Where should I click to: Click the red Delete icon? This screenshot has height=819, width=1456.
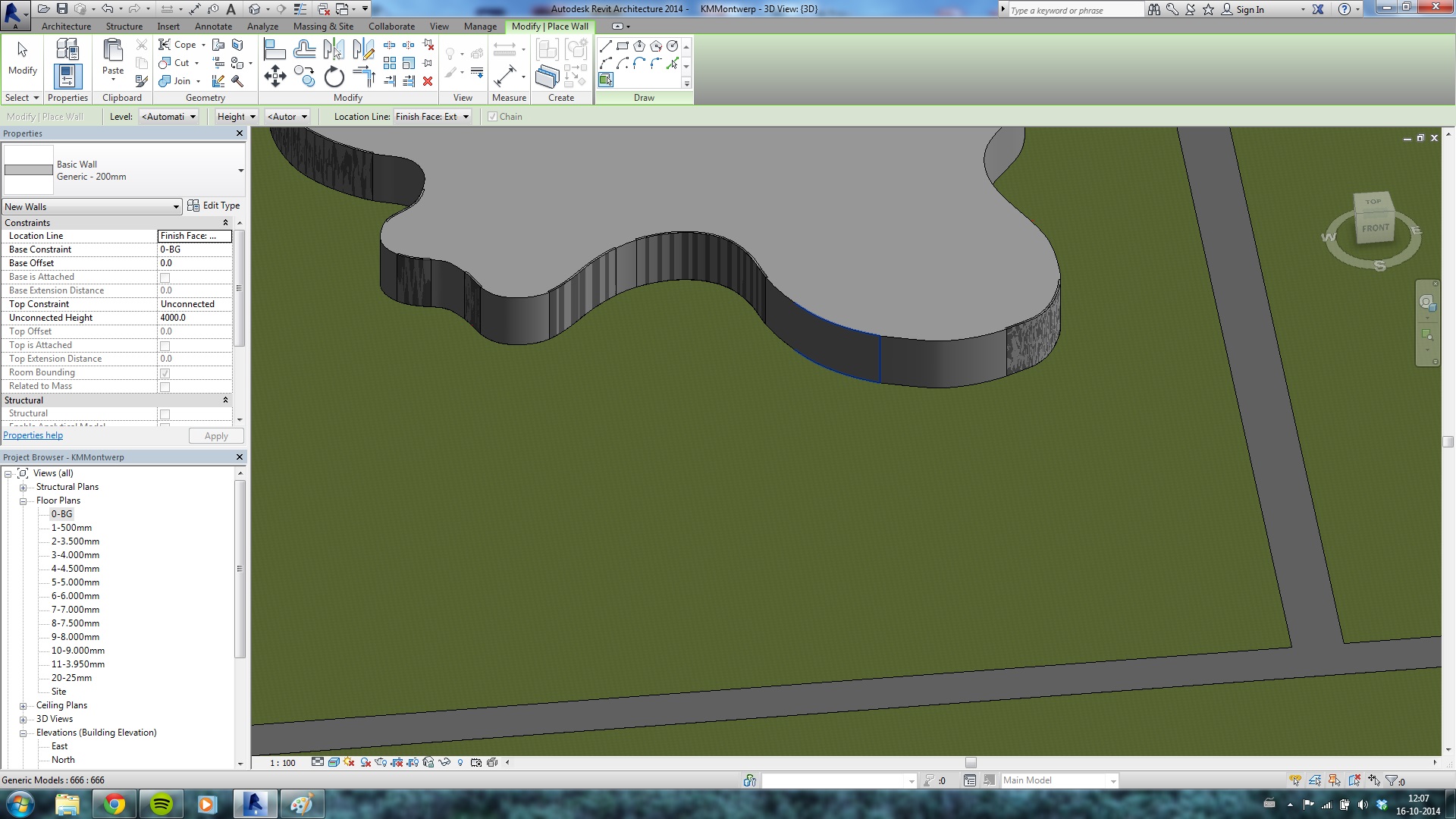click(x=428, y=81)
